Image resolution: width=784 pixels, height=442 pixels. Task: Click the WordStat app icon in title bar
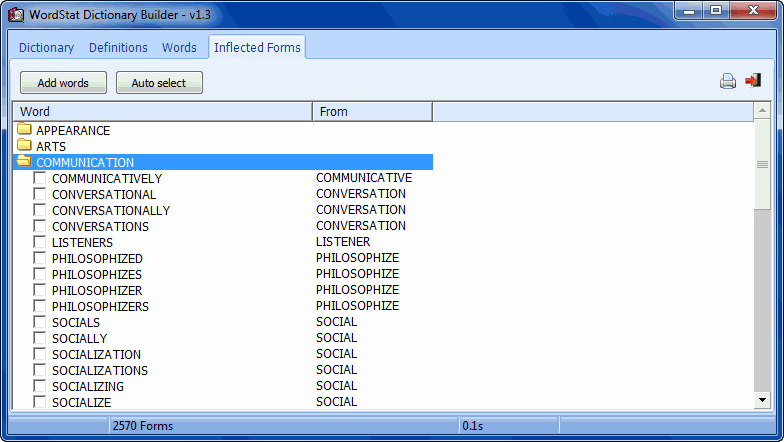(x=17, y=14)
